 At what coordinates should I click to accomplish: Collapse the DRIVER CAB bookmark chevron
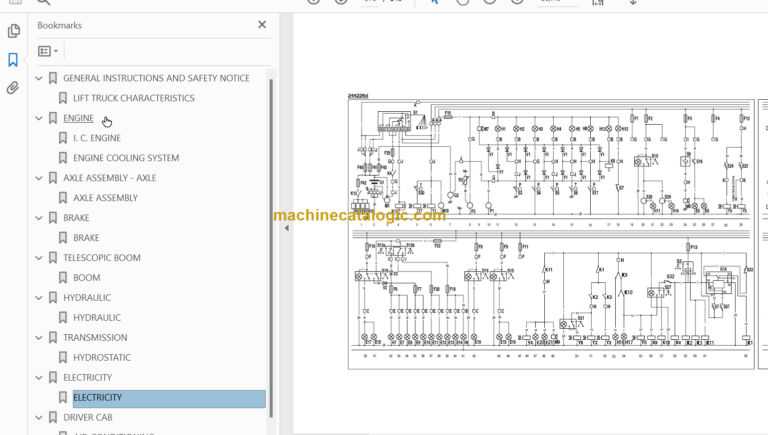39,417
